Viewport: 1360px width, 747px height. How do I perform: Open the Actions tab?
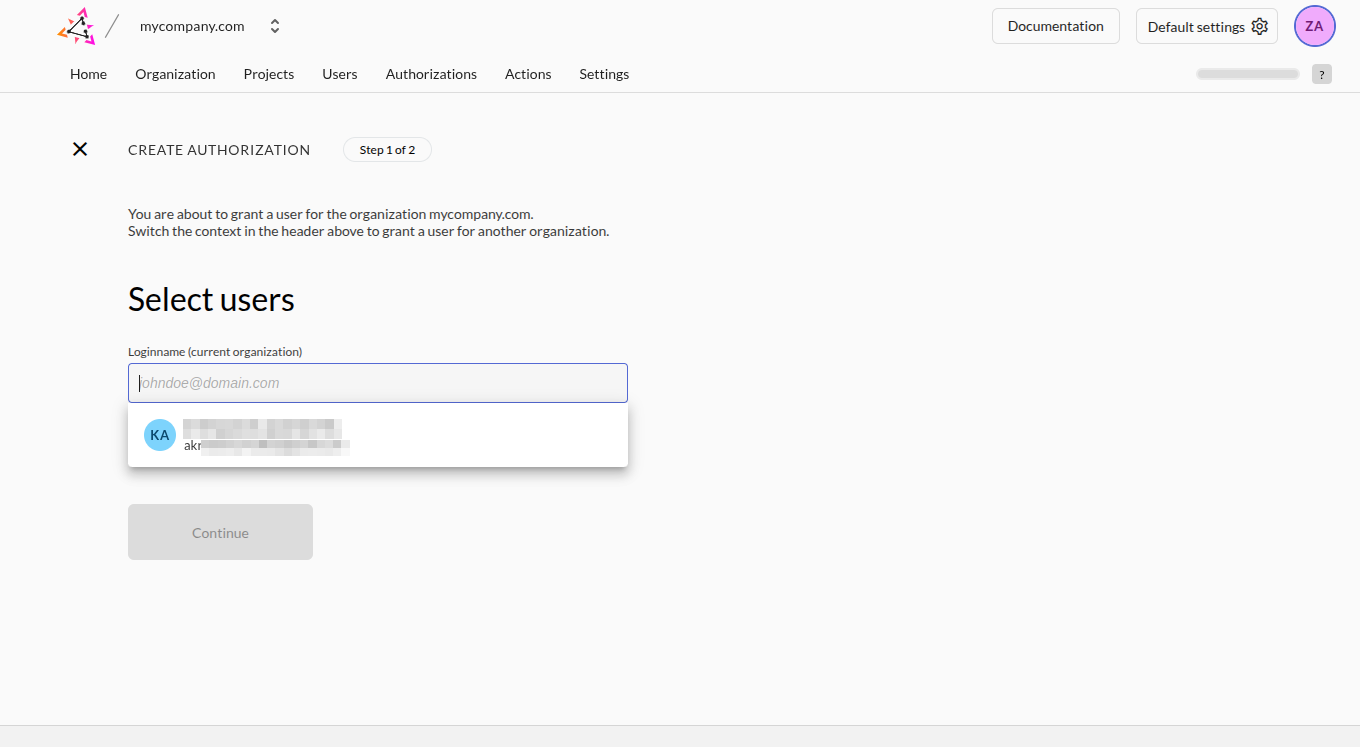(x=528, y=74)
